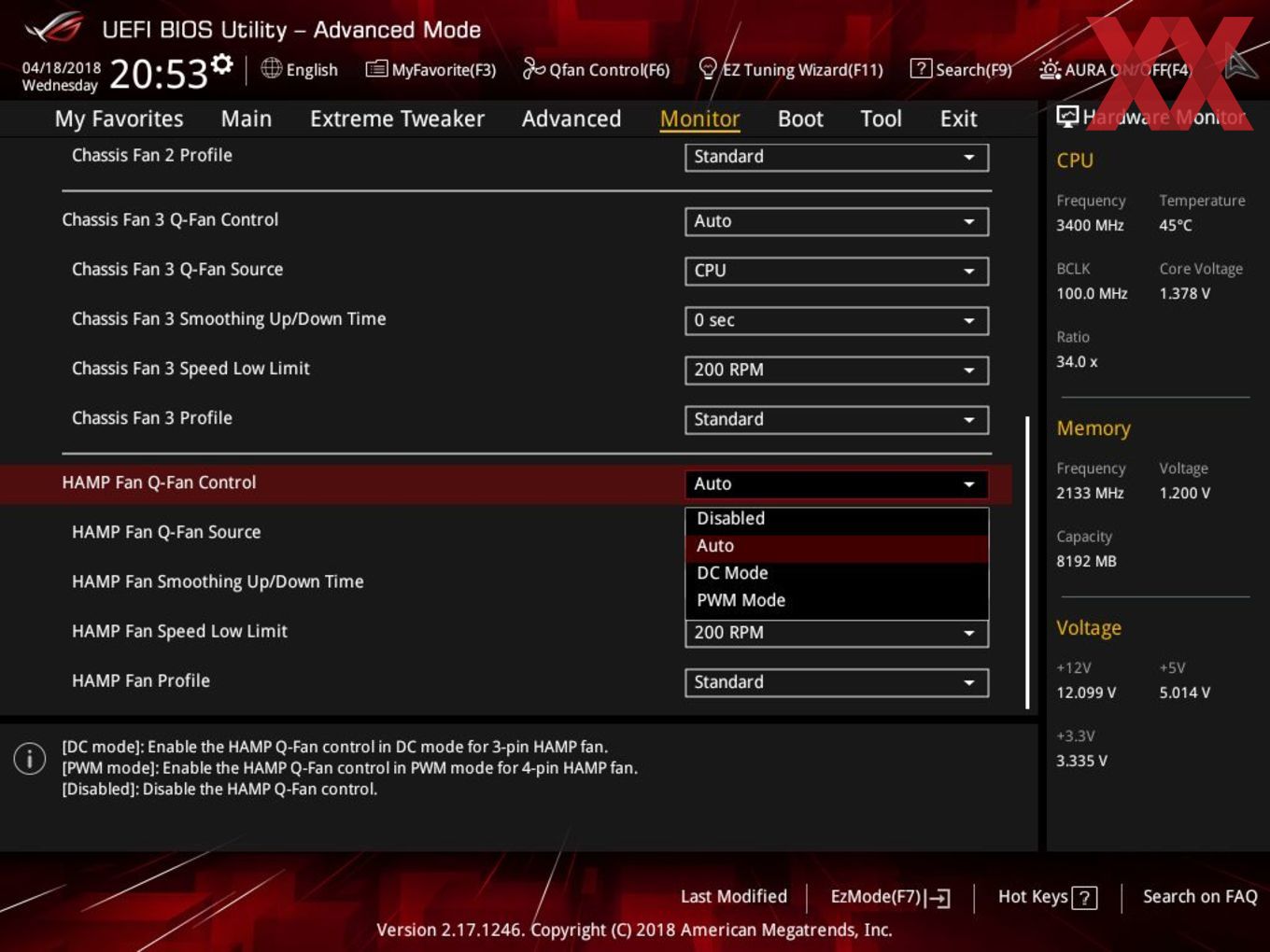
Task: Open Chassis Fan 3 Profile dropdown
Action: [837, 419]
